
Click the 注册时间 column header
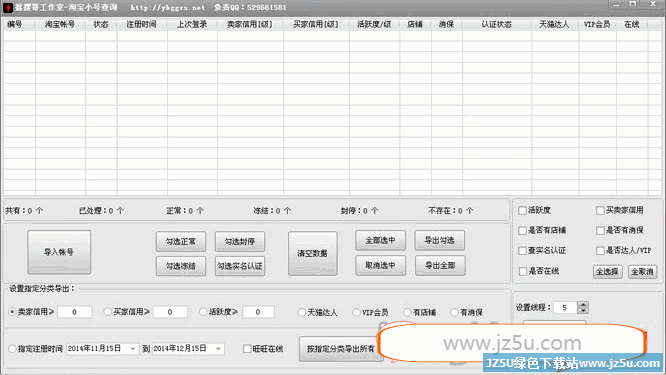tap(142, 24)
